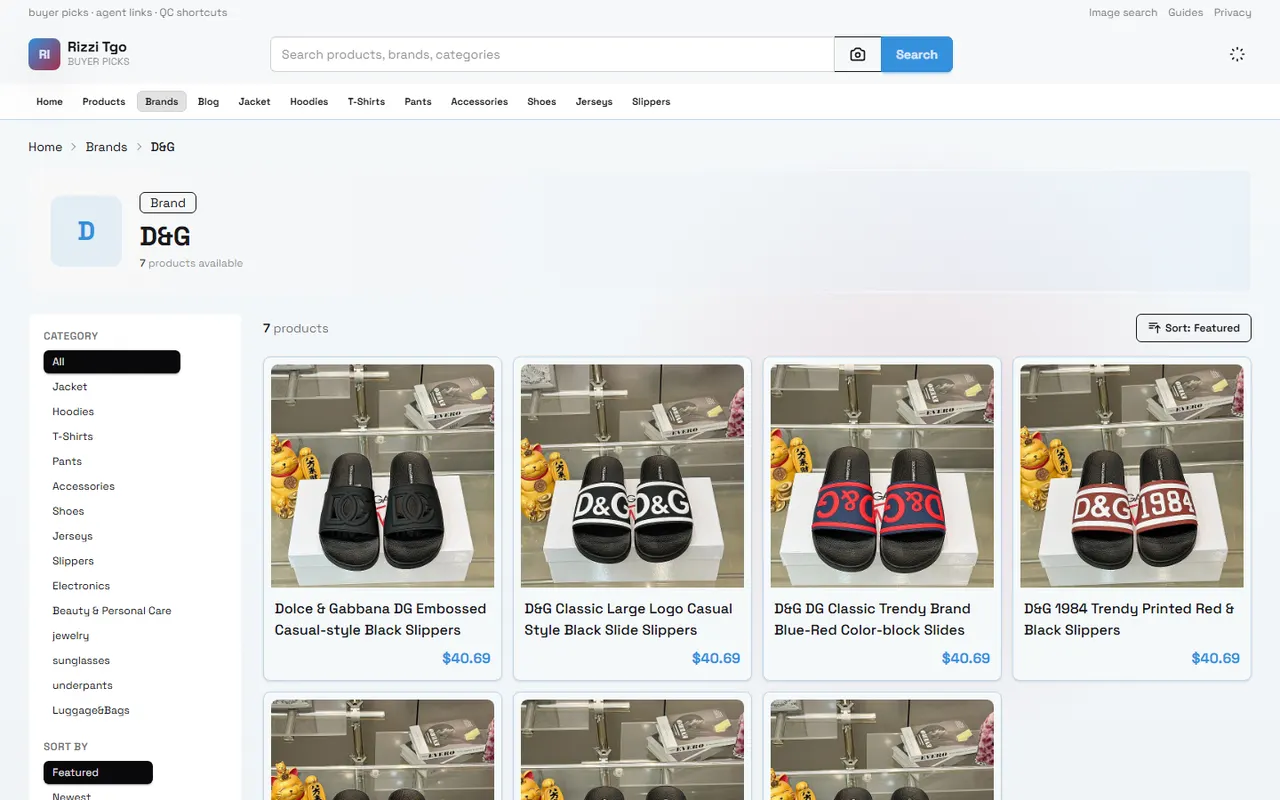
Task: Open the Brands nav tab
Action: point(162,102)
